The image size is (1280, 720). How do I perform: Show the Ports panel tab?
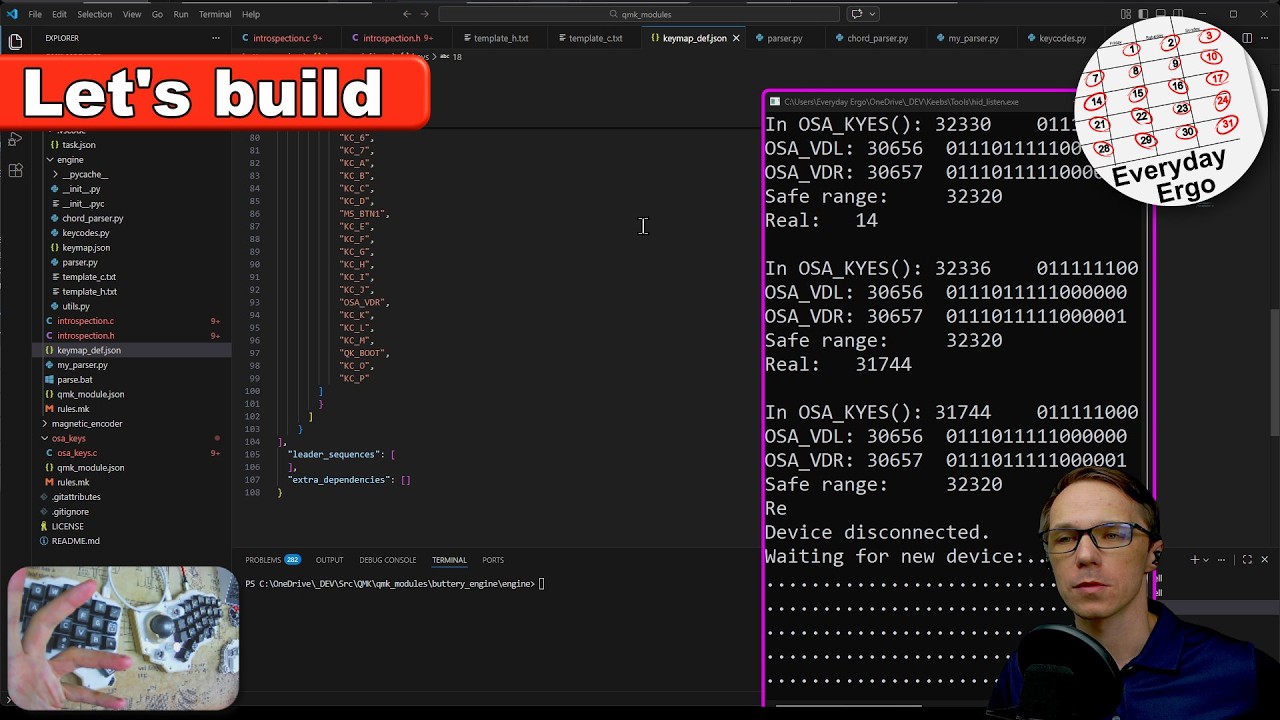[x=493, y=560]
